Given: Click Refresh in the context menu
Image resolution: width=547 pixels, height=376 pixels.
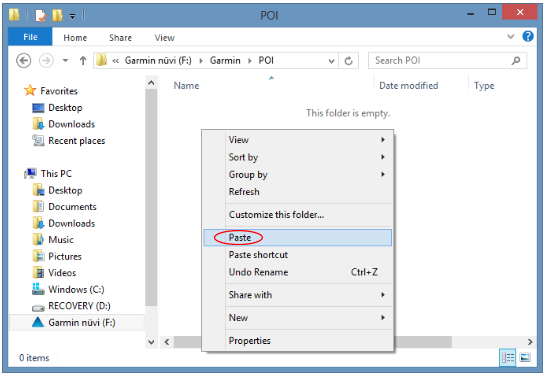Looking at the screenshot, I should (298, 192).
